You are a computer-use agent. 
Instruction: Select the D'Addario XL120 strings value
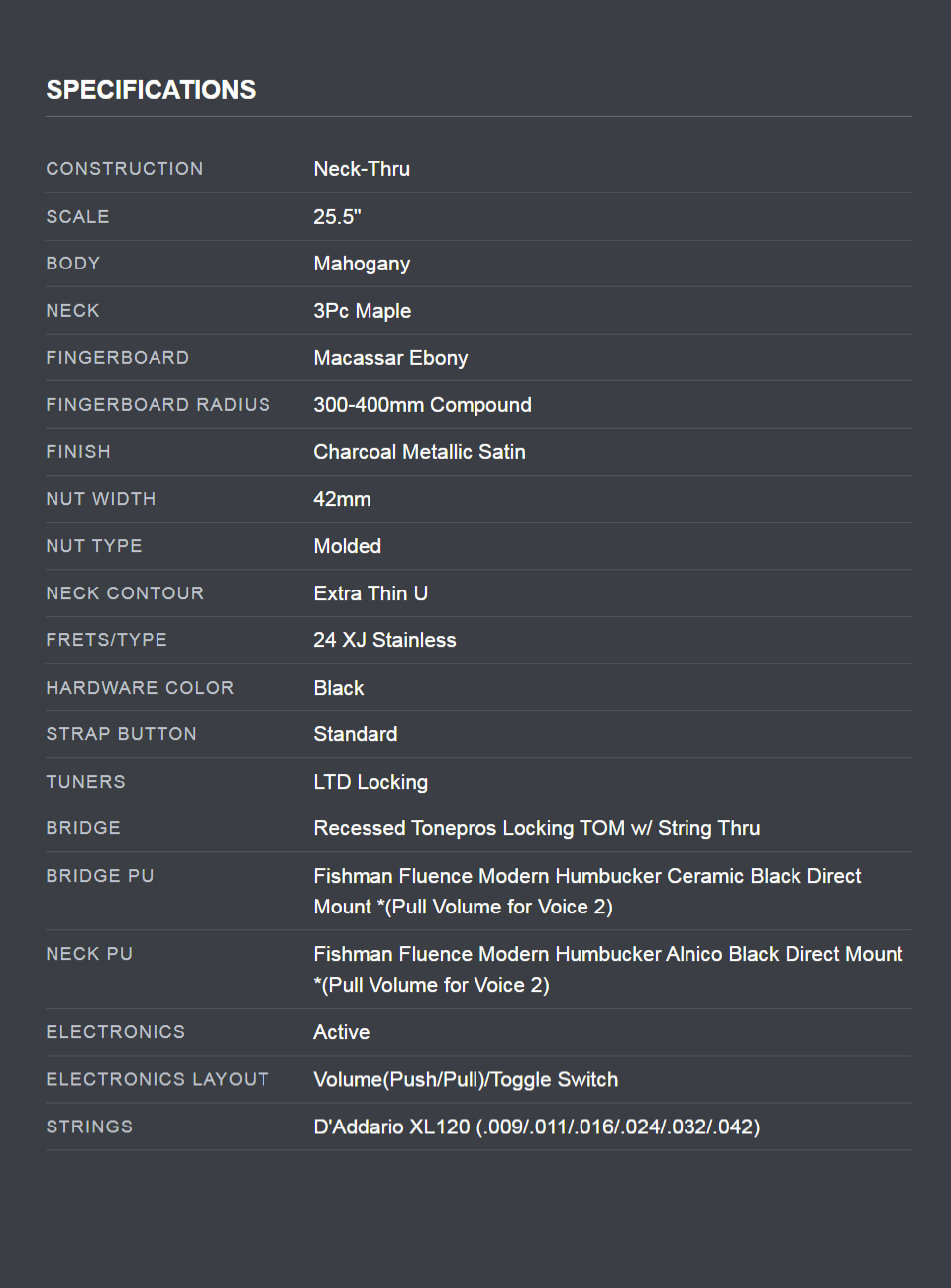536,1127
